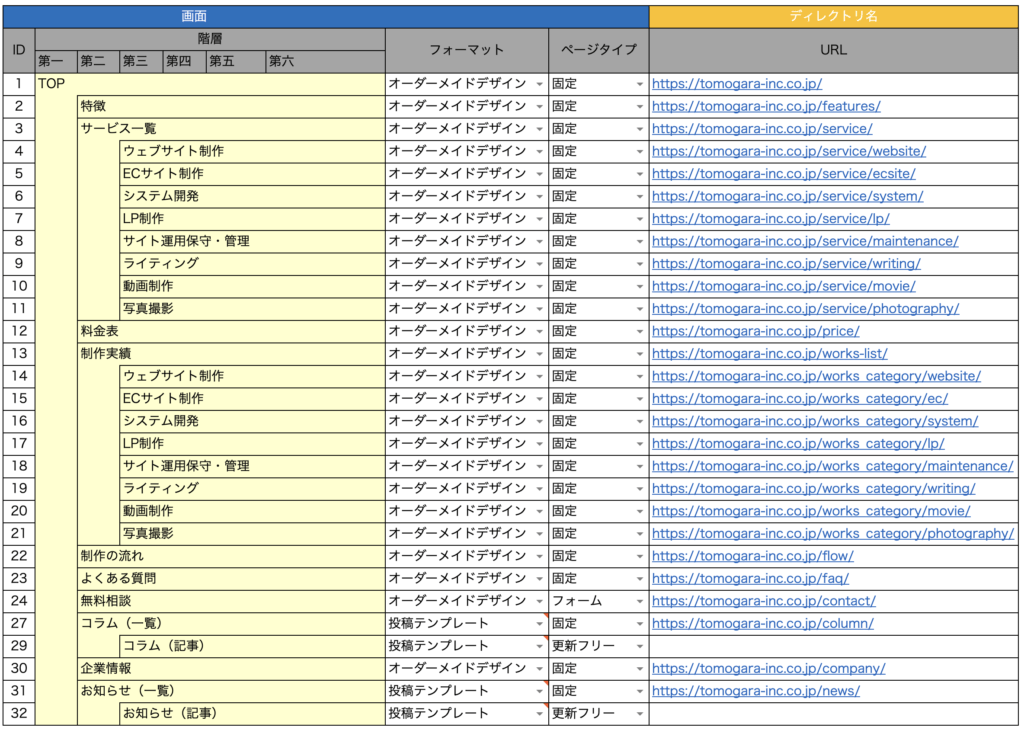Select the ディレクトリ名 header cell
The width and height of the screenshot is (1024, 730).
pos(833,16)
